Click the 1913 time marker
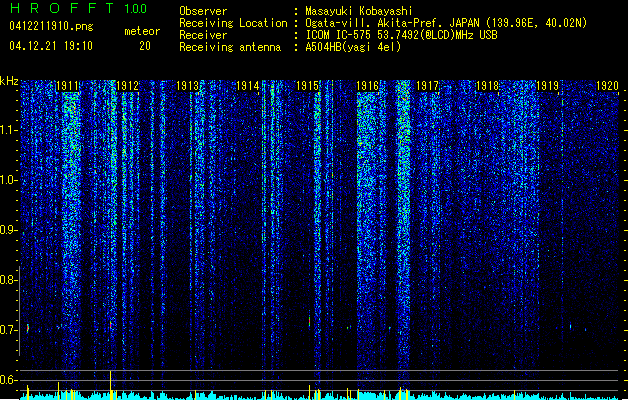The image size is (629, 400). coord(187,86)
